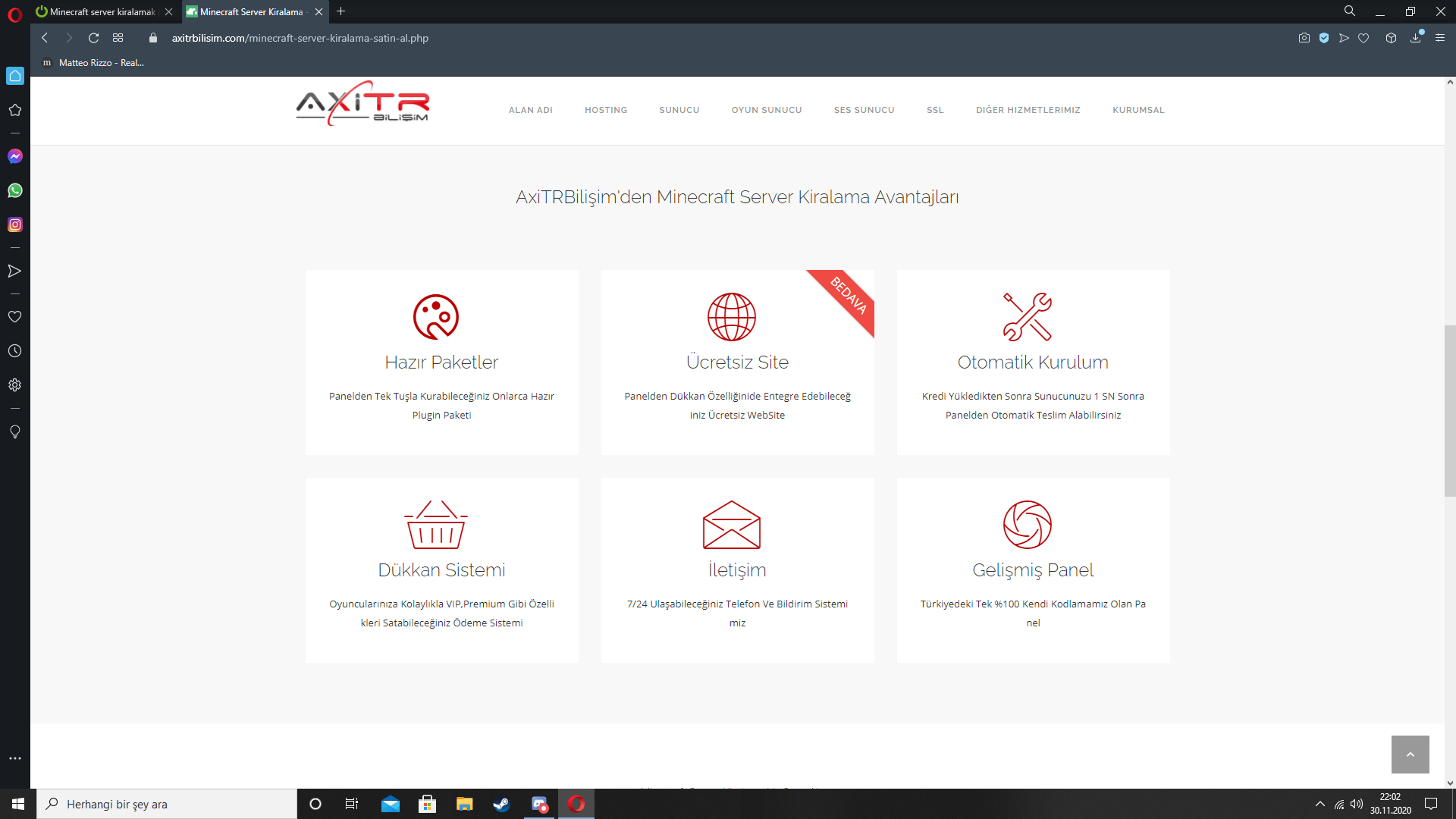Viewport: 1456px width, 819px height.
Task: Expand DİĞER HİZMETLERİMİZ navigation menu
Action: point(1028,110)
